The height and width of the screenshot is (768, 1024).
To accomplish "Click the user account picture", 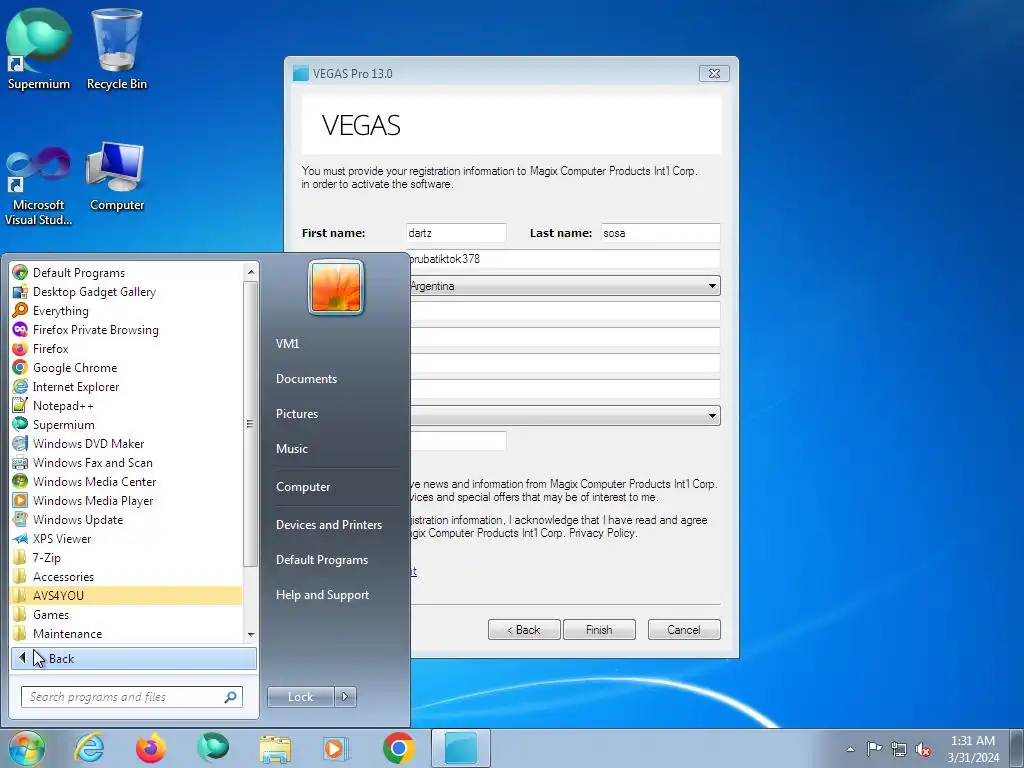I will point(336,287).
